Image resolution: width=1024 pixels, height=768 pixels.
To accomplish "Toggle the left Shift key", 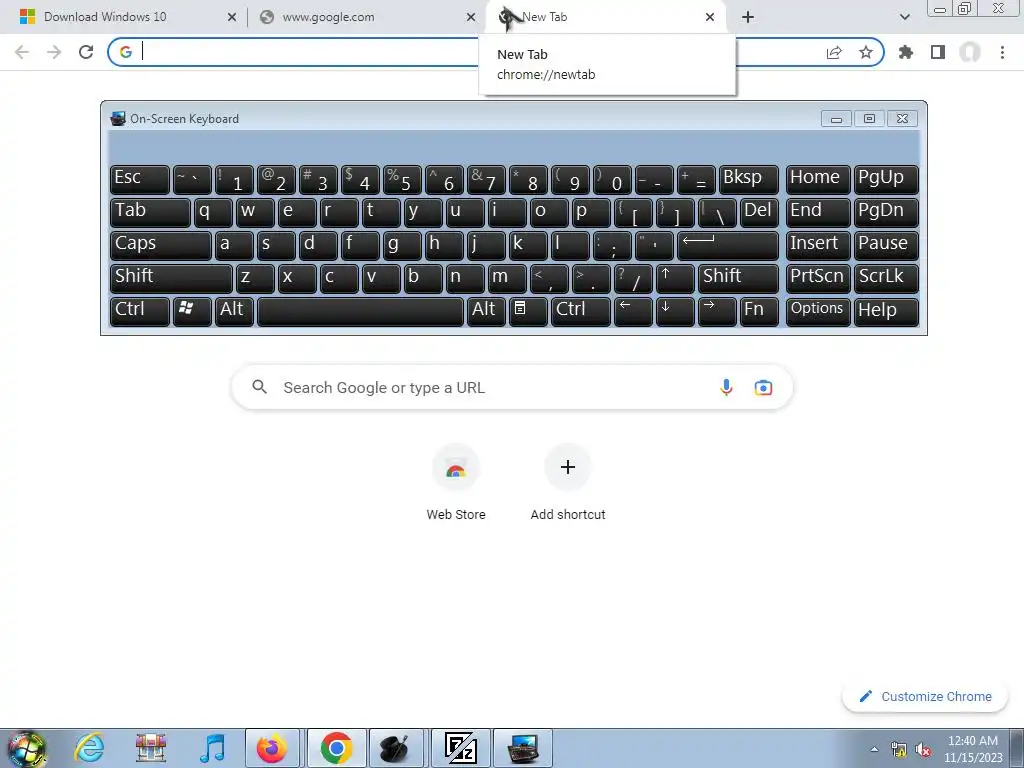I will (171, 278).
